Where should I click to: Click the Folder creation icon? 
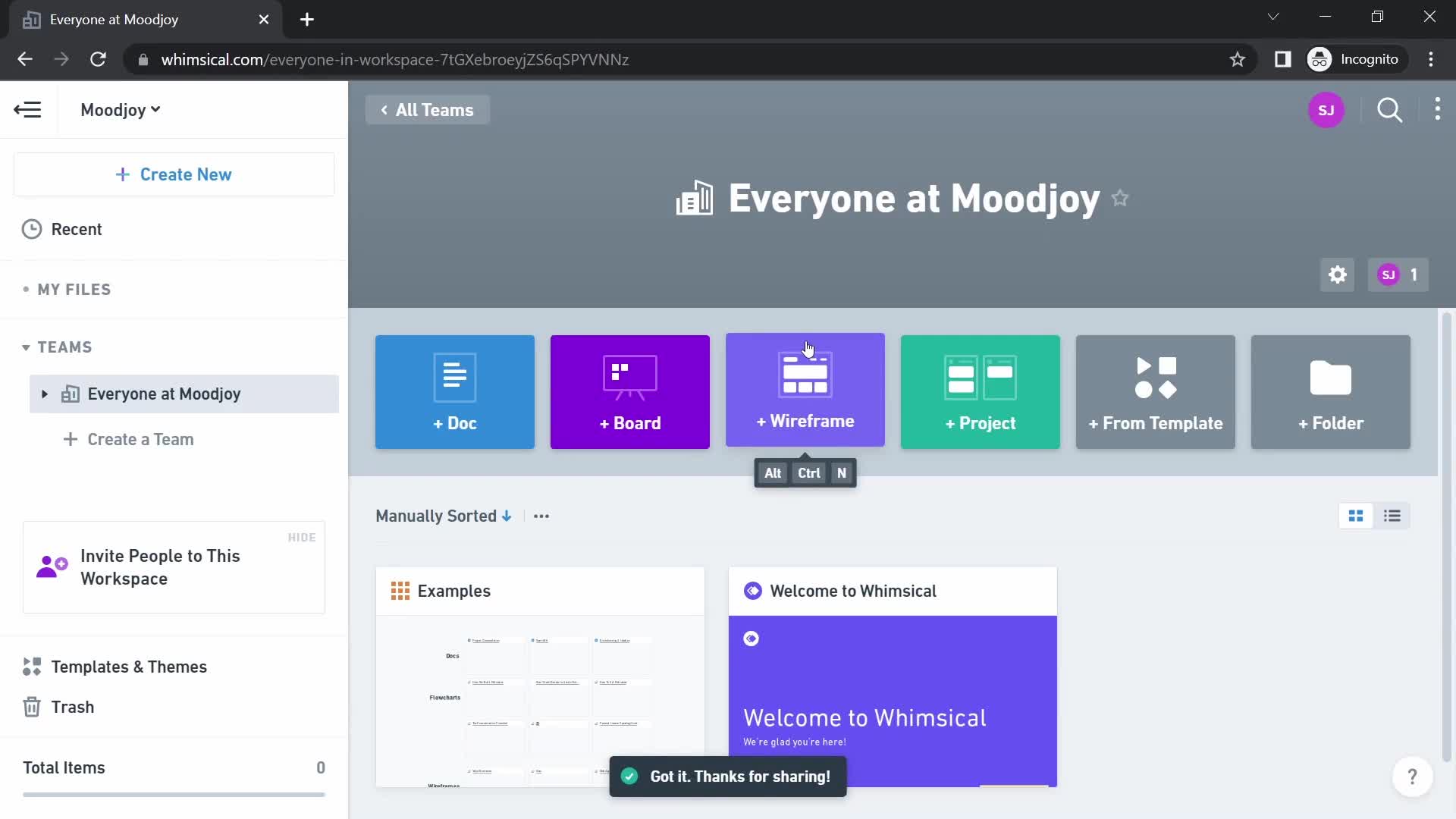[x=1331, y=391]
